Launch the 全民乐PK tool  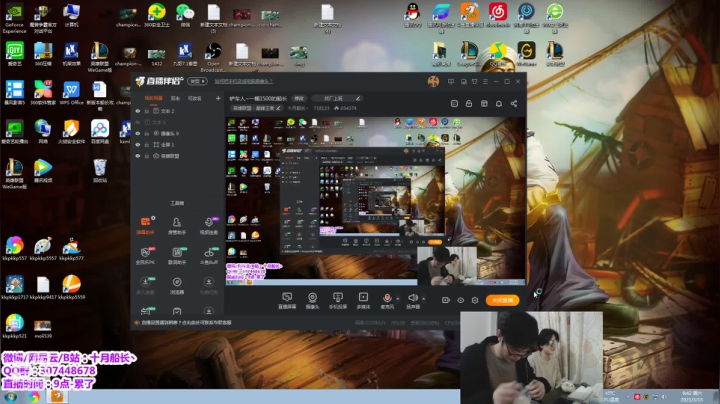tap(145, 255)
